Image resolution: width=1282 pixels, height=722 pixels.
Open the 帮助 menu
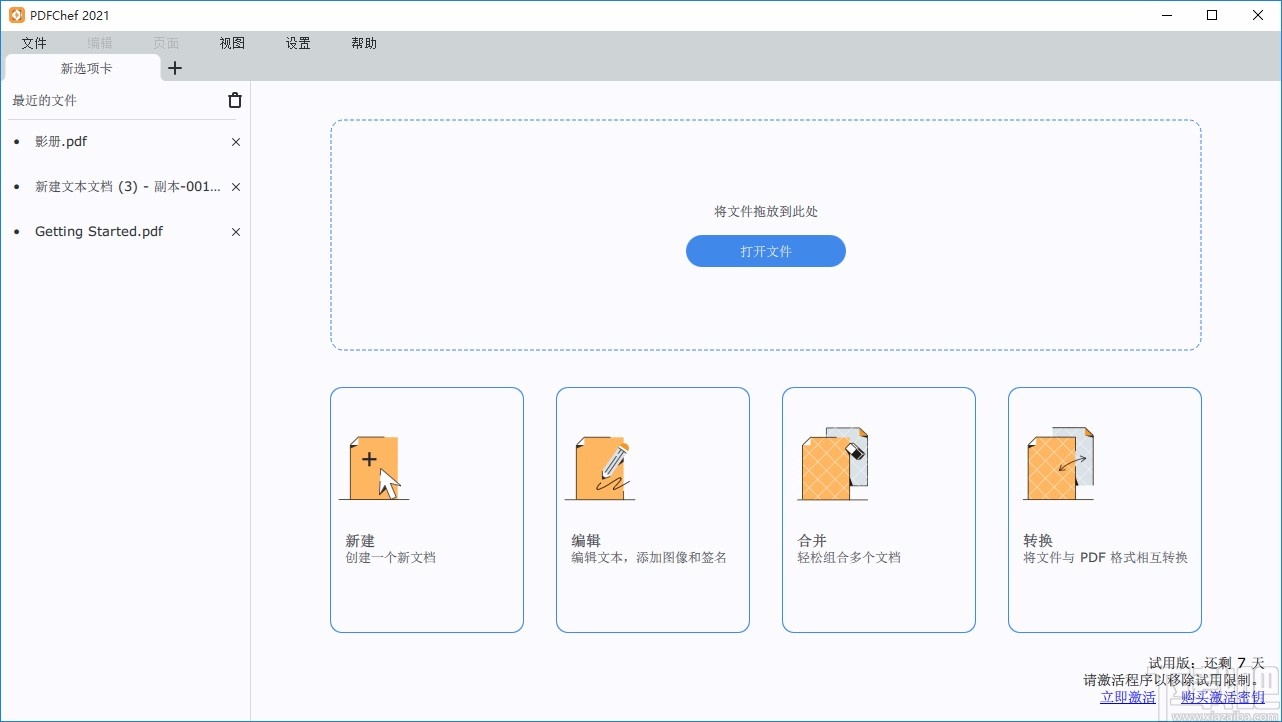click(x=363, y=43)
